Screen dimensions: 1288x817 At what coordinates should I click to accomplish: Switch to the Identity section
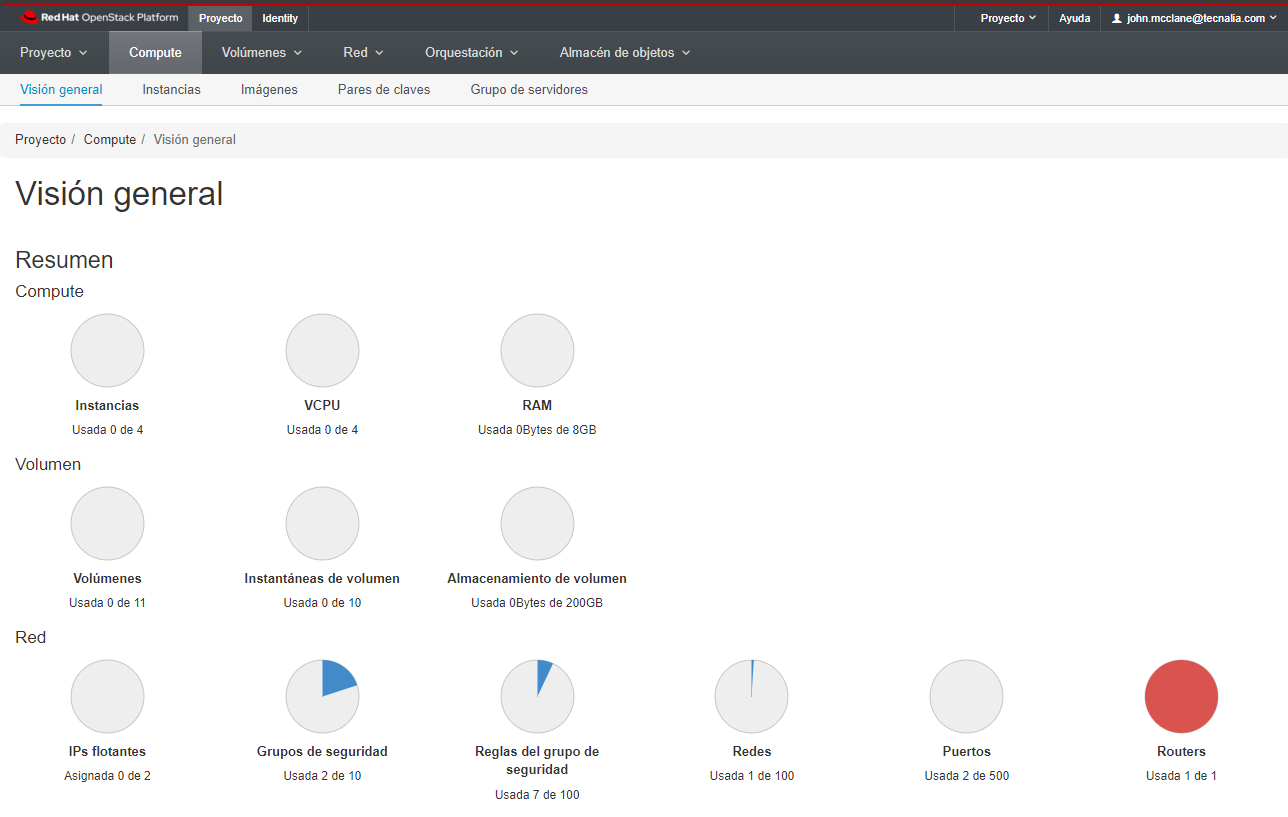point(280,17)
